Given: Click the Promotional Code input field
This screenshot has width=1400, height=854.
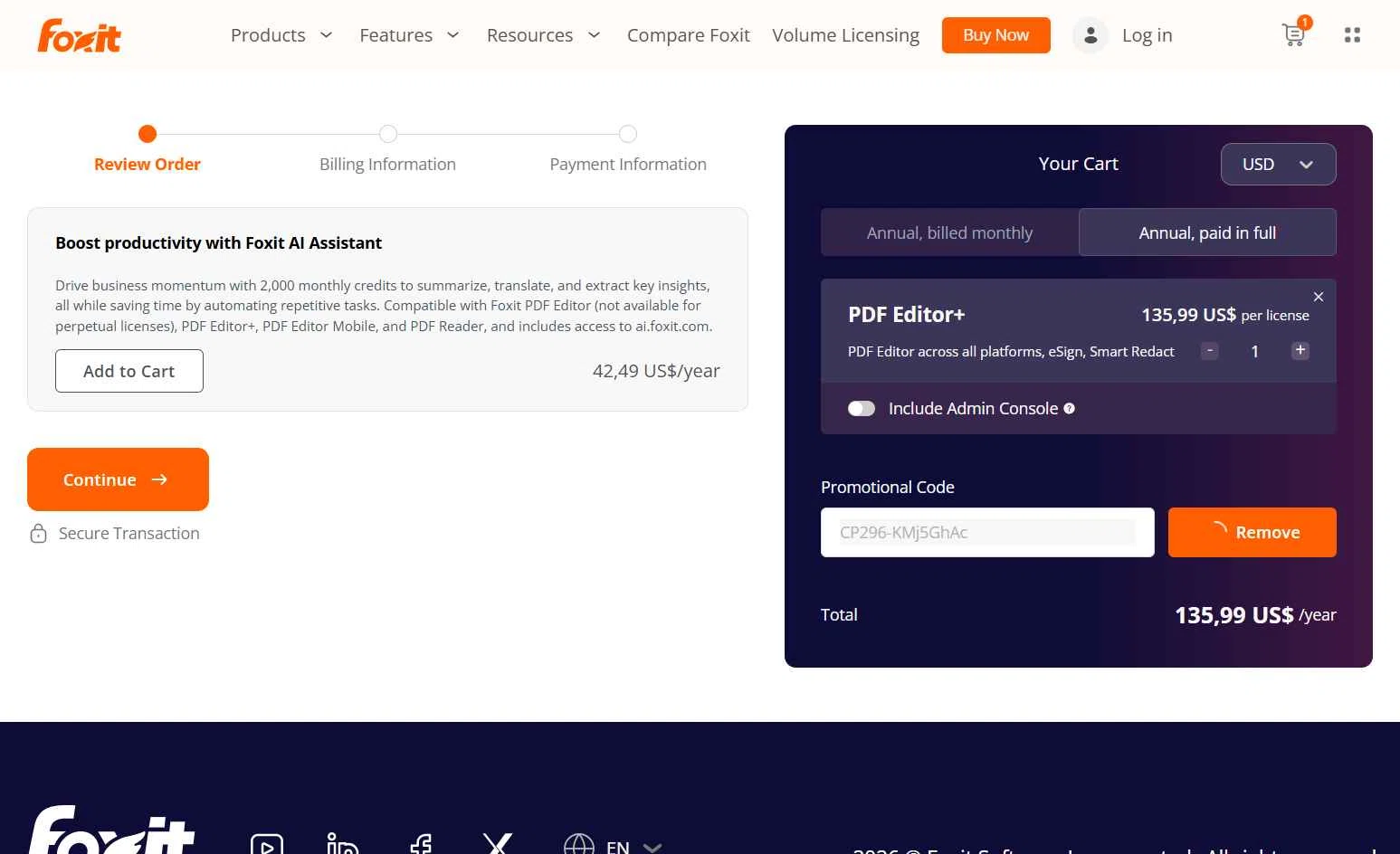Looking at the screenshot, I should (987, 532).
